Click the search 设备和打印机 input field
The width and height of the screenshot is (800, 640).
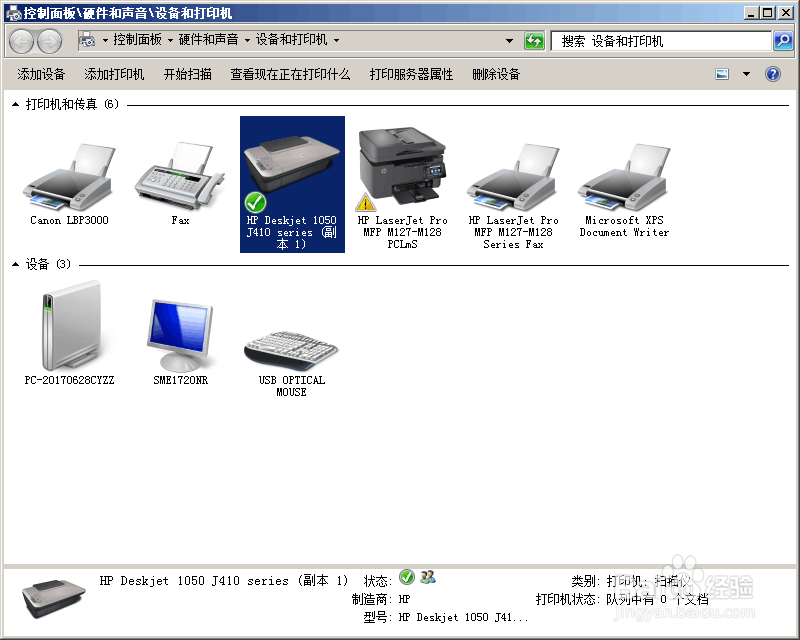661,41
